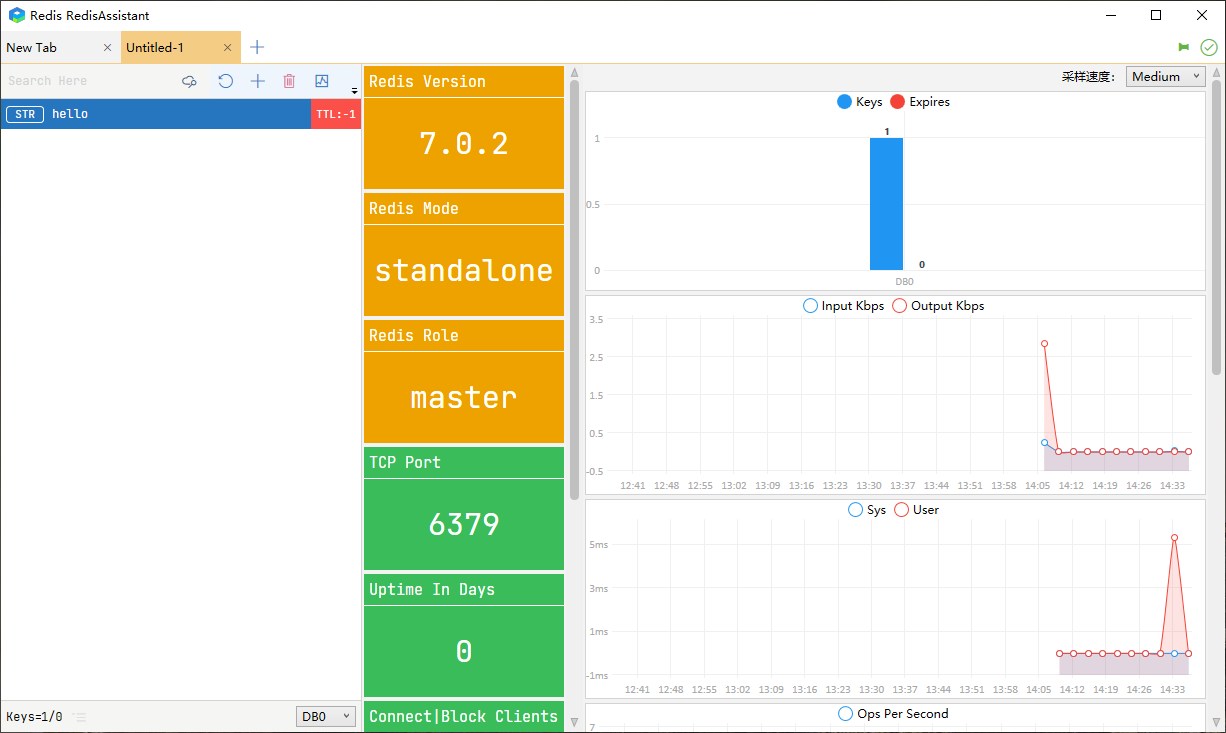Click the charts panel vertical scrollbar thumb
1226x733 pixels.
click(1216, 226)
